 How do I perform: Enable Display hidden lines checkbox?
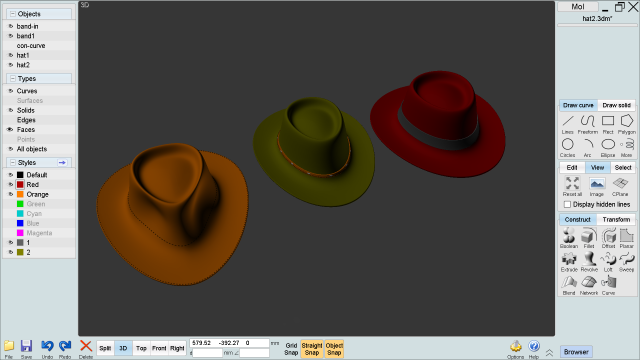567,204
